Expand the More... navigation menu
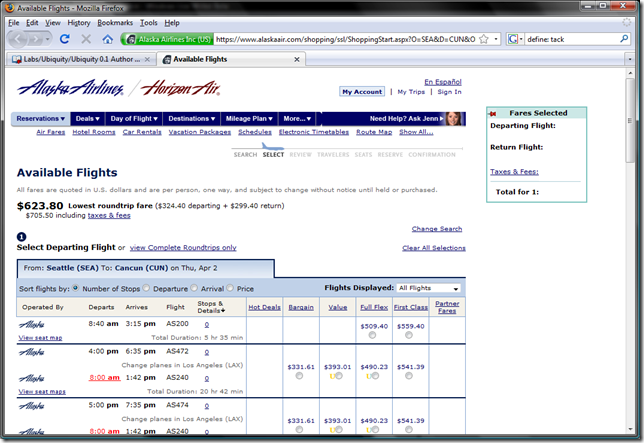 pos(297,119)
